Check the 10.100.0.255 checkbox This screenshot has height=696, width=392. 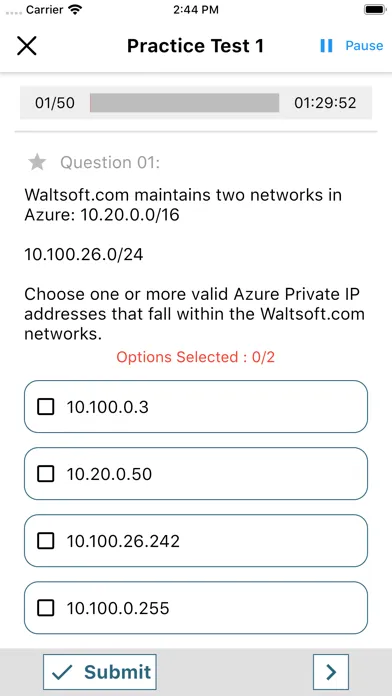tap(46, 608)
